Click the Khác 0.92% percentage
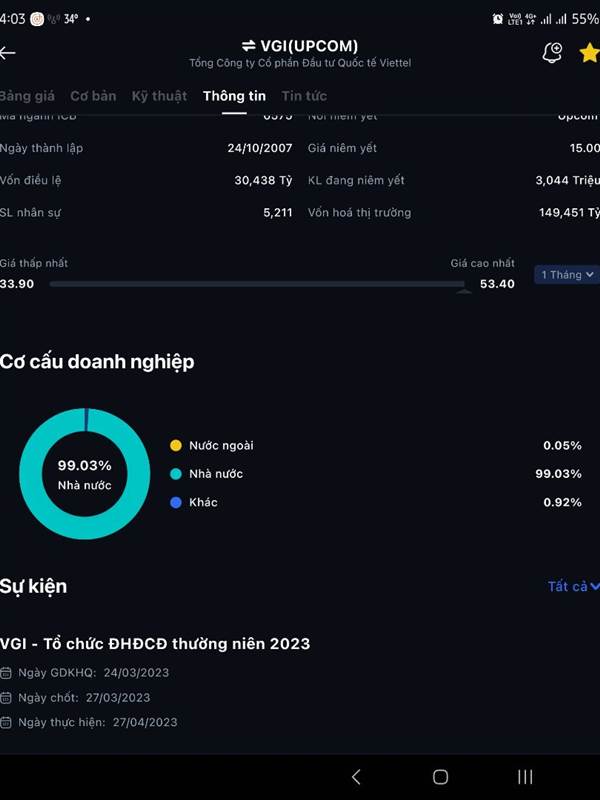Screen dimensions: 600x800 click(562, 503)
